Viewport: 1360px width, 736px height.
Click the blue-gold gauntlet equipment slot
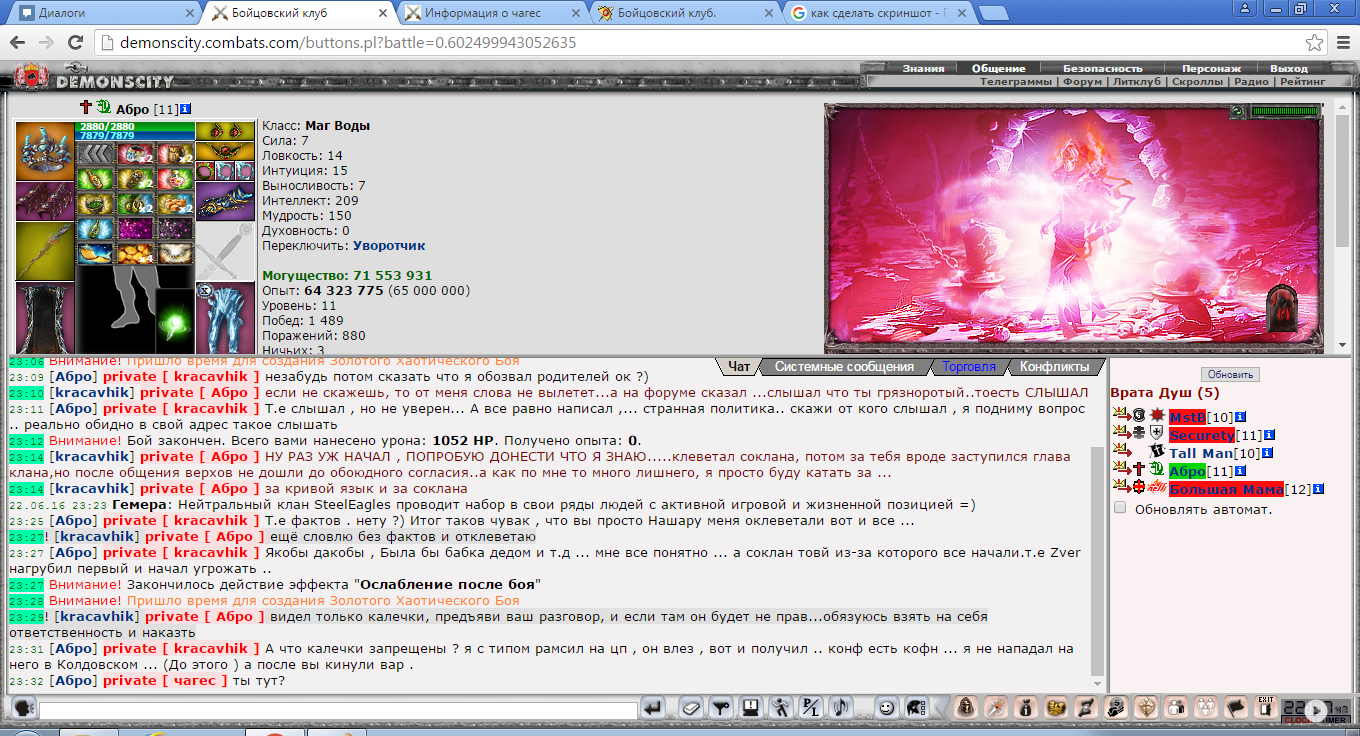[x=225, y=200]
